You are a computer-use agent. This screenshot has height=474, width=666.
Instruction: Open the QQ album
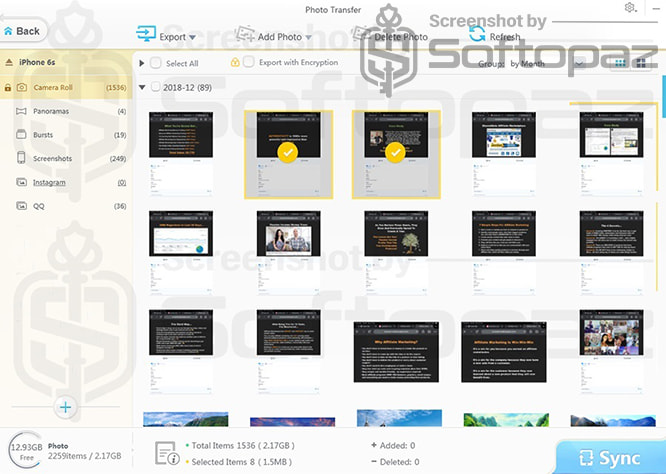tap(66, 206)
